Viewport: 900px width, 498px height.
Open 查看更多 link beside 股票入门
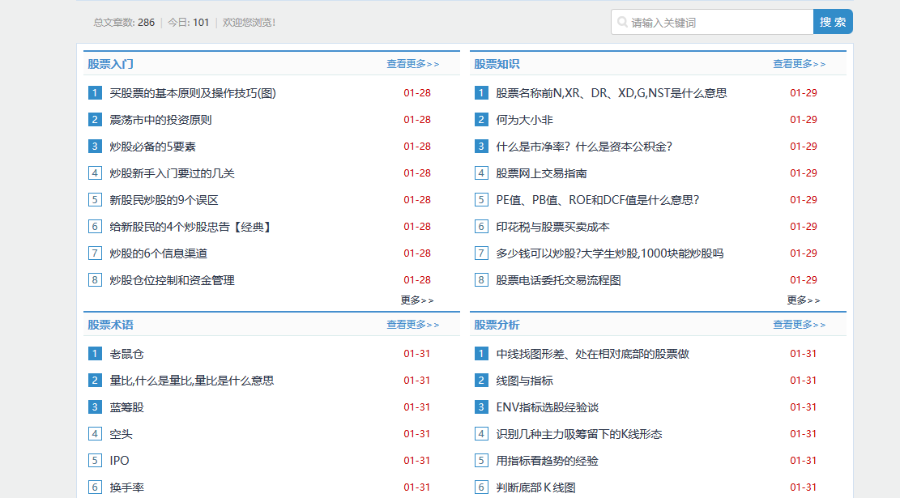click(x=413, y=64)
